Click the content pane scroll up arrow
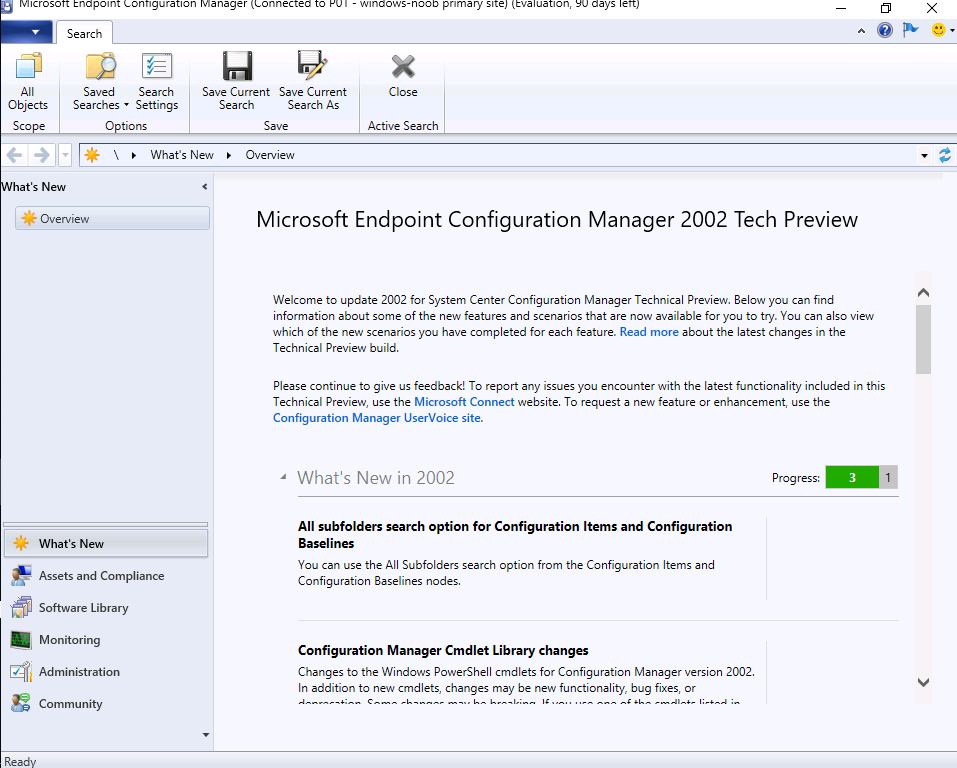 (923, 292)
